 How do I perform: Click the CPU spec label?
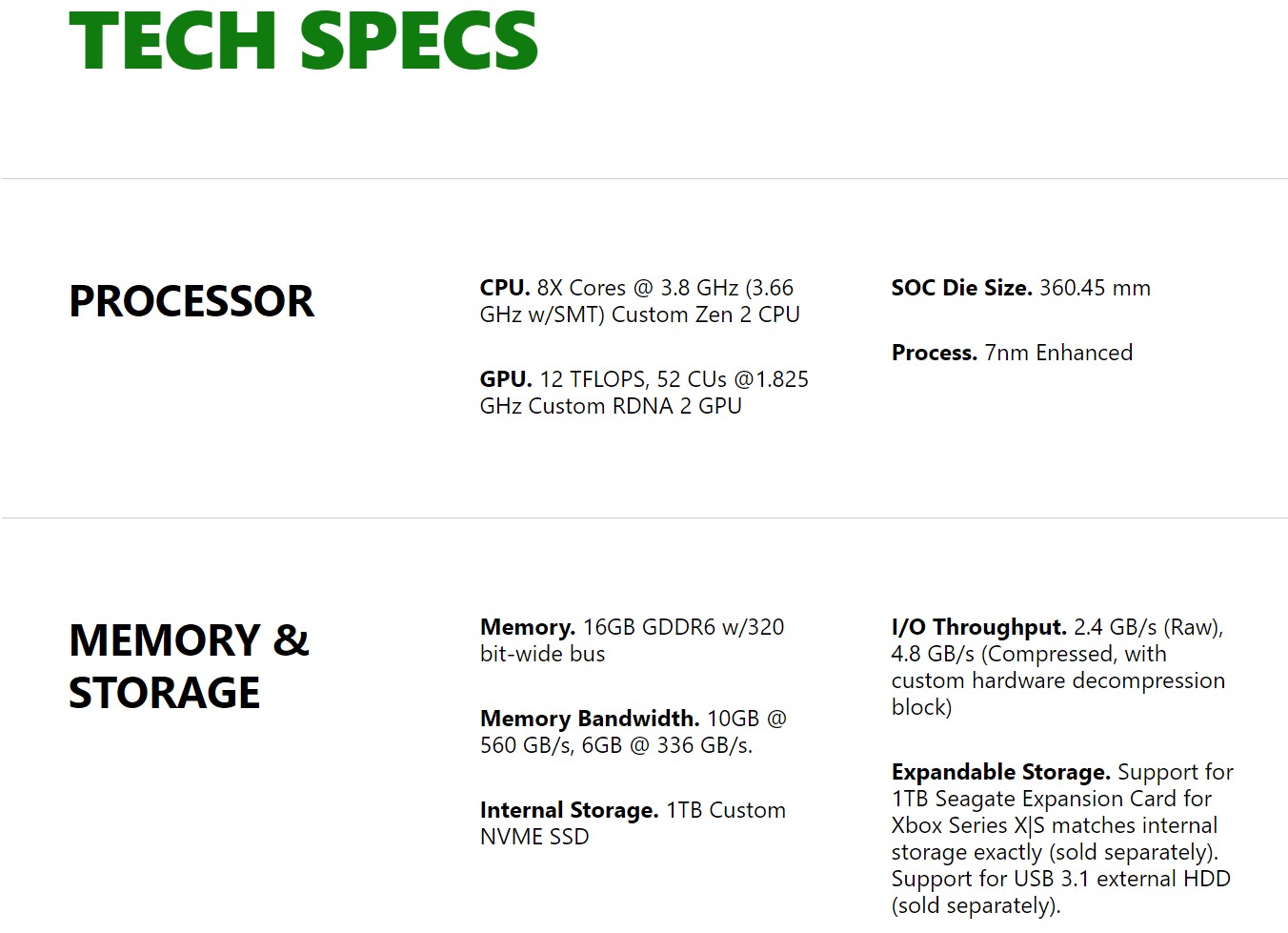(505, 288)
